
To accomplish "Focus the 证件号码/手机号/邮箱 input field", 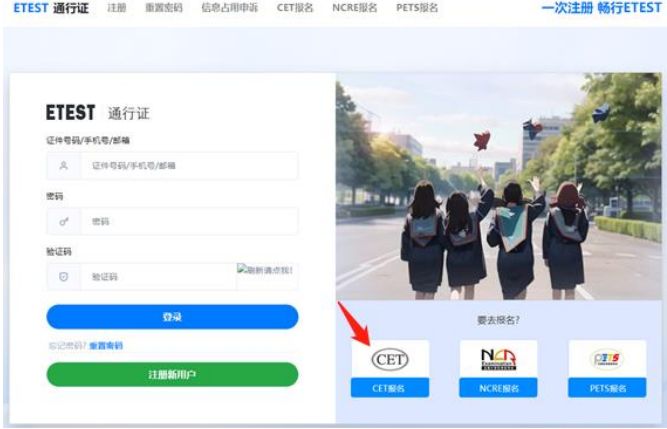I will pos(189,165).
